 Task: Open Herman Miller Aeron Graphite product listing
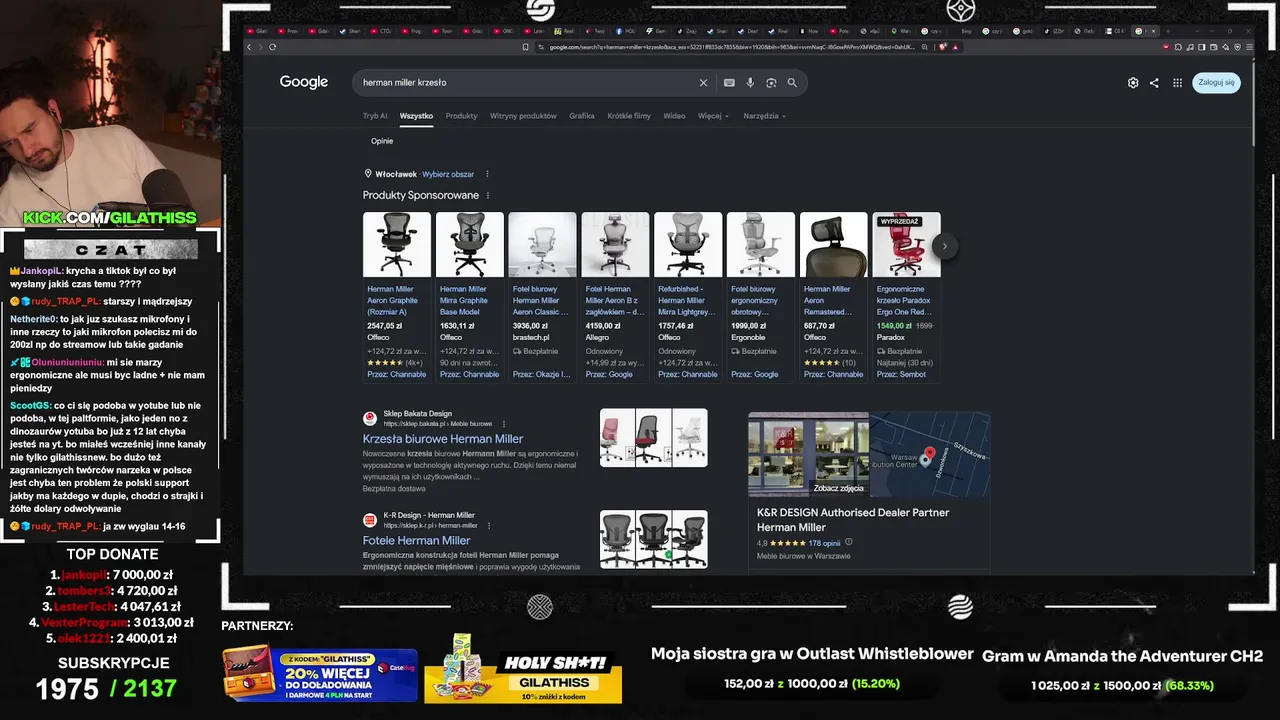pos(393,300)
